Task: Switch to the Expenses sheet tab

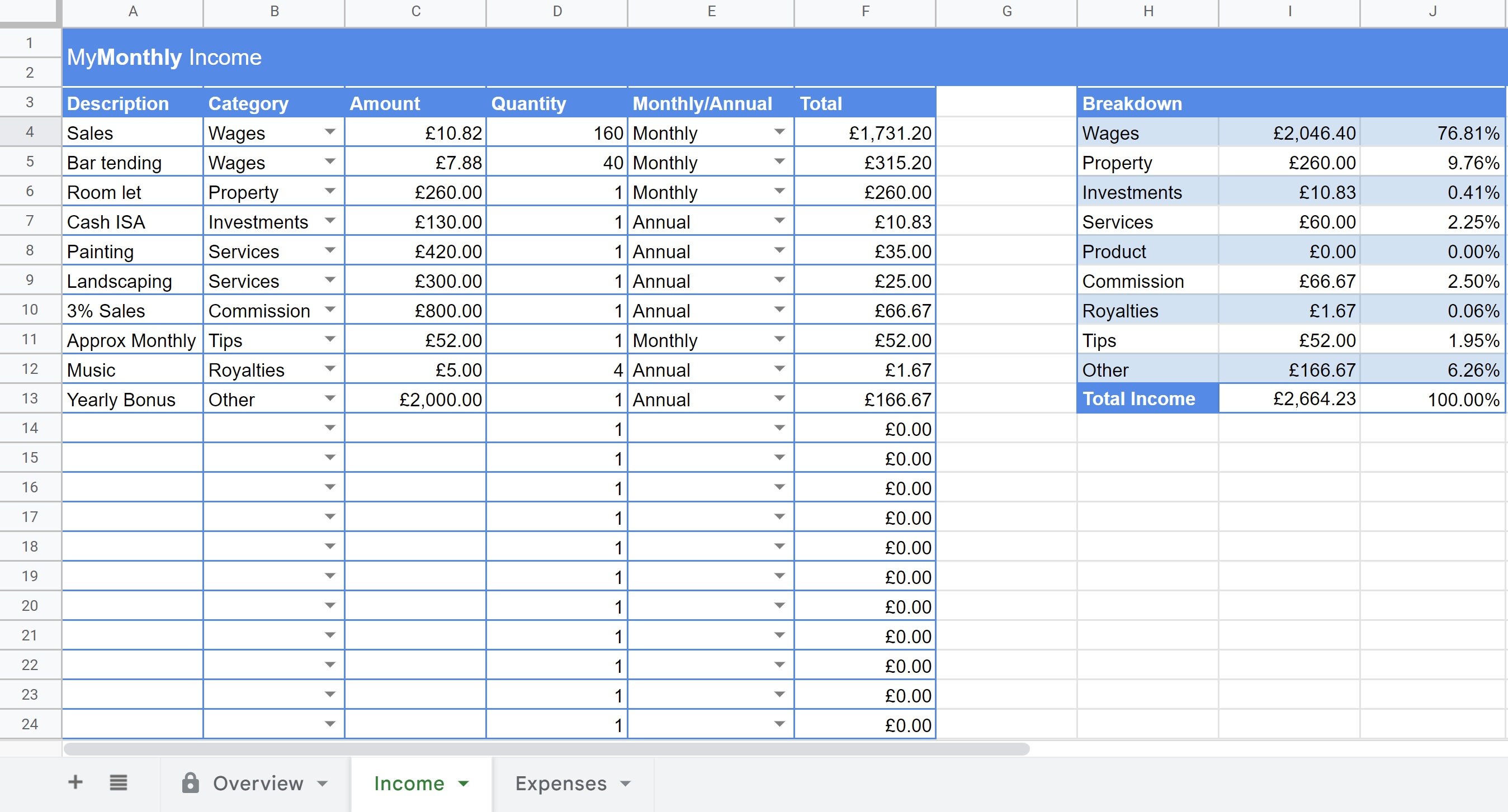Action: (560, 783)
